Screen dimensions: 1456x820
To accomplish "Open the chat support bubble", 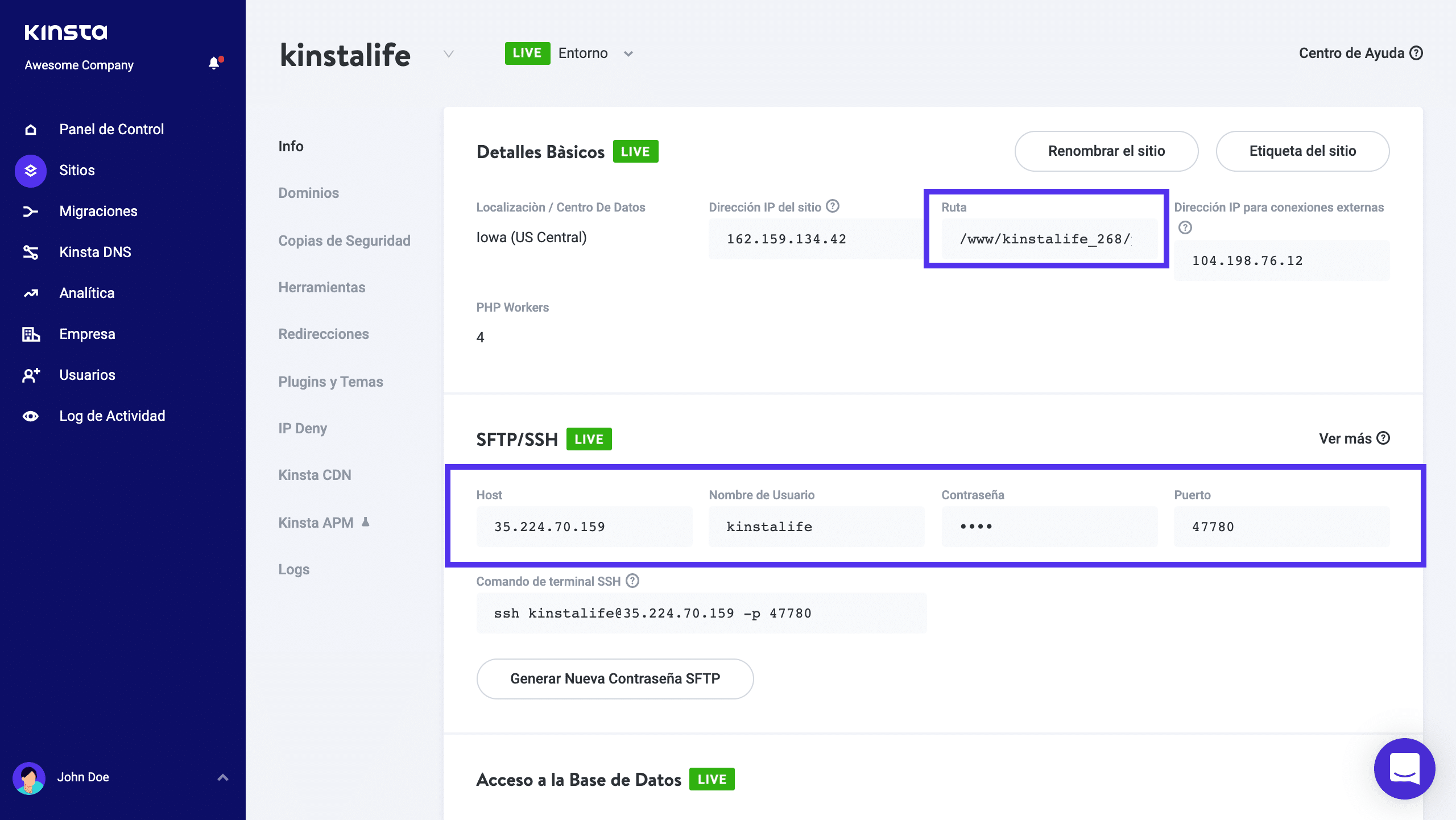I will click(x=1404, y=769).
